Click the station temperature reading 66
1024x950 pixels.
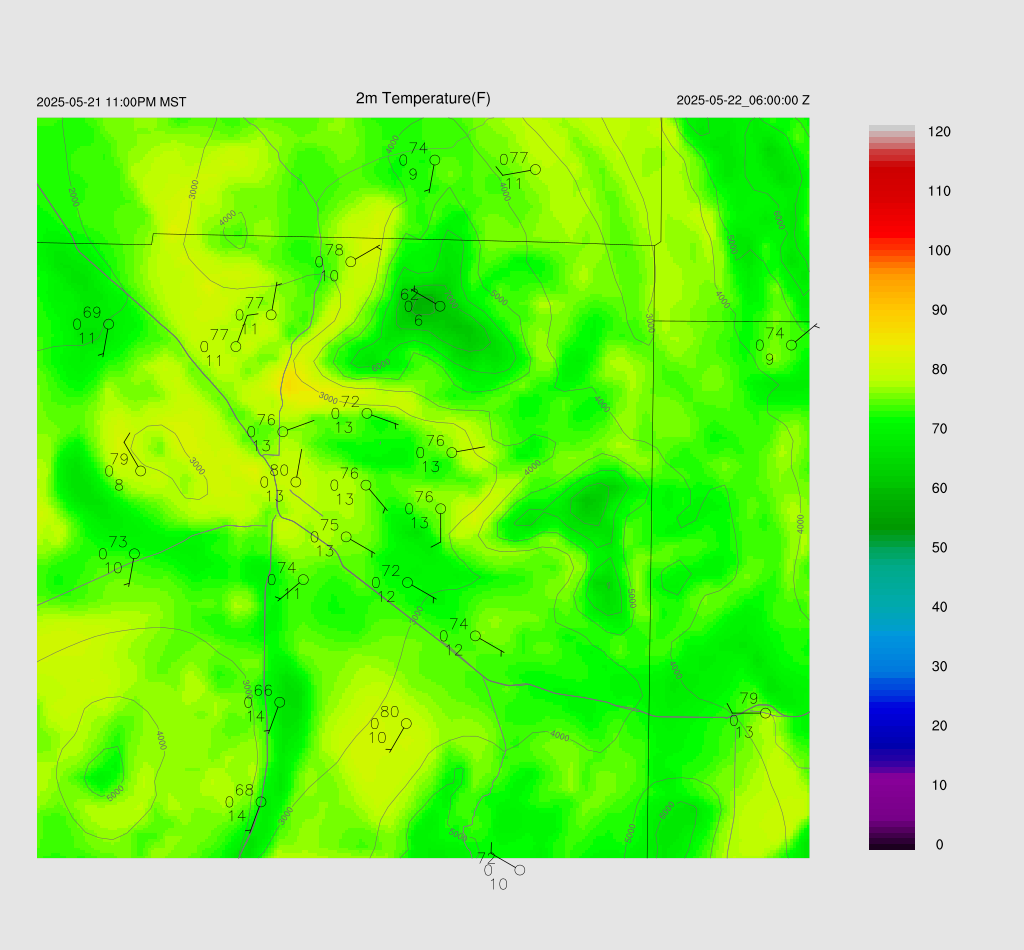point(263,691)
